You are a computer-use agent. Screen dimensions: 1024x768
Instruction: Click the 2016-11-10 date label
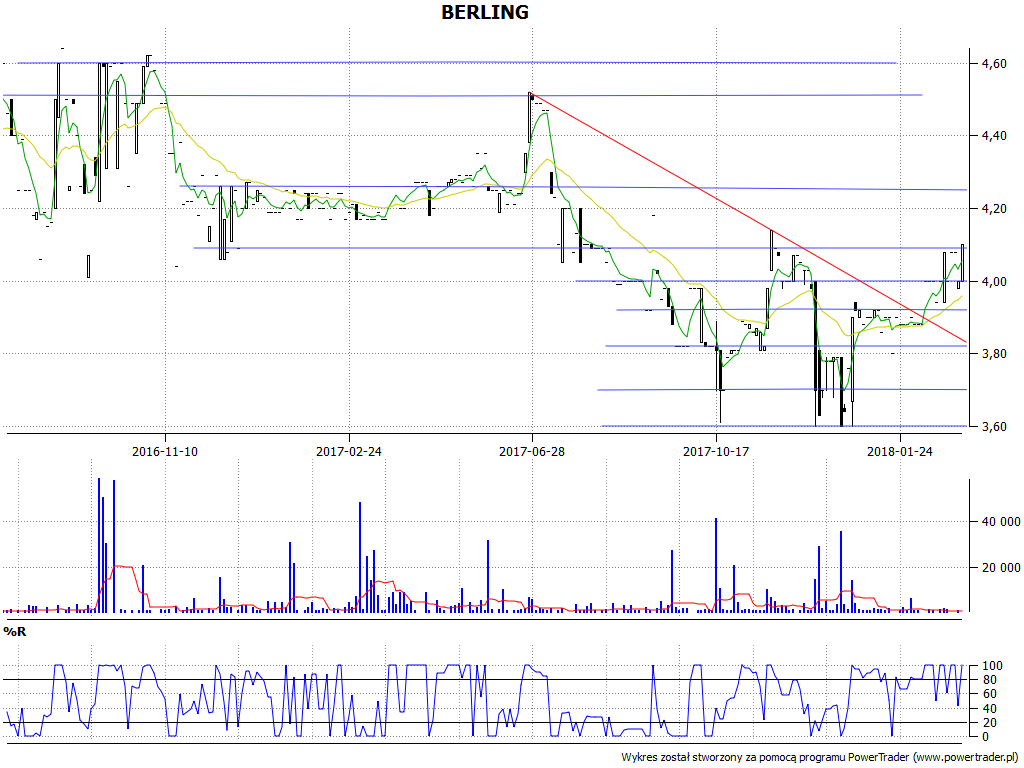165,451
